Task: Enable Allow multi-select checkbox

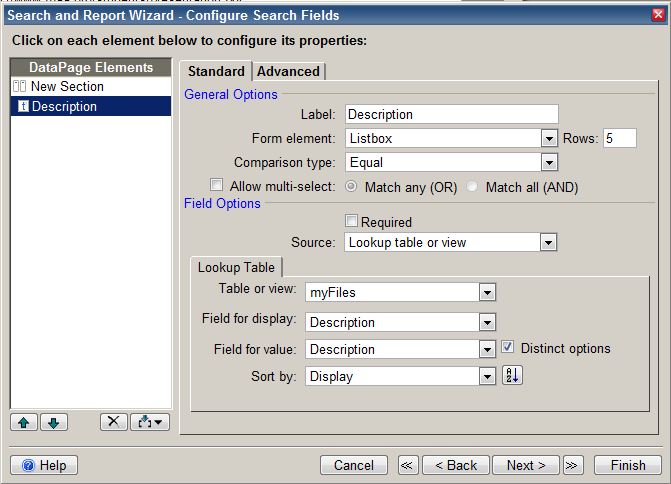Action: (217, 185)
